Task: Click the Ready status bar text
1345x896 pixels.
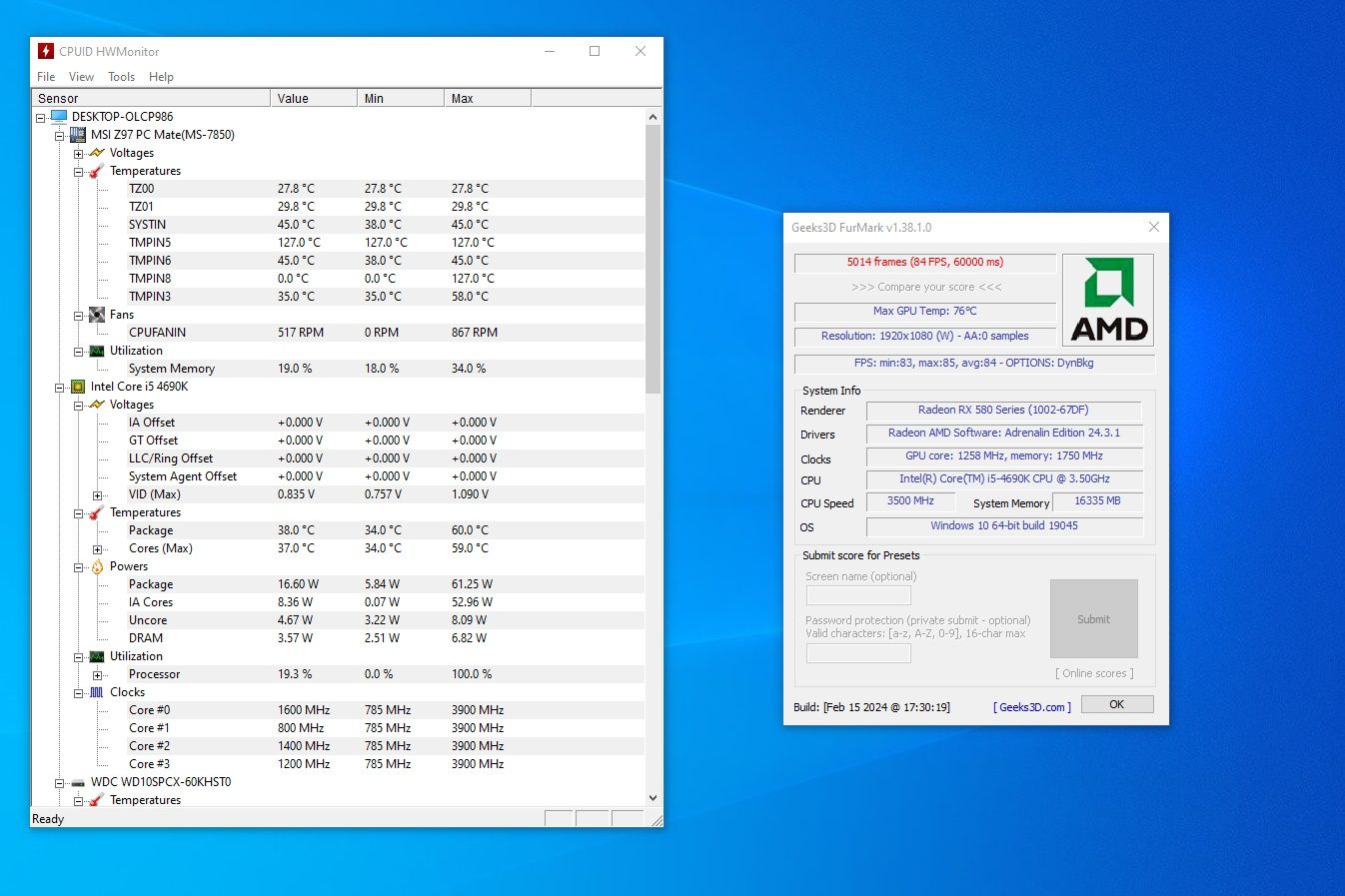Action: (x=48, y=819)
